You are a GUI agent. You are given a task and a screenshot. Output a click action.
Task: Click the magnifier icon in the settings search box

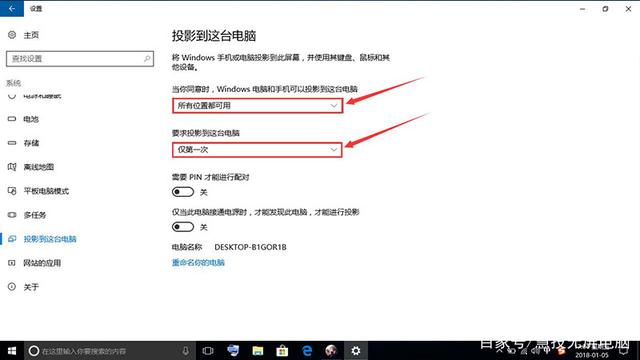147,59
